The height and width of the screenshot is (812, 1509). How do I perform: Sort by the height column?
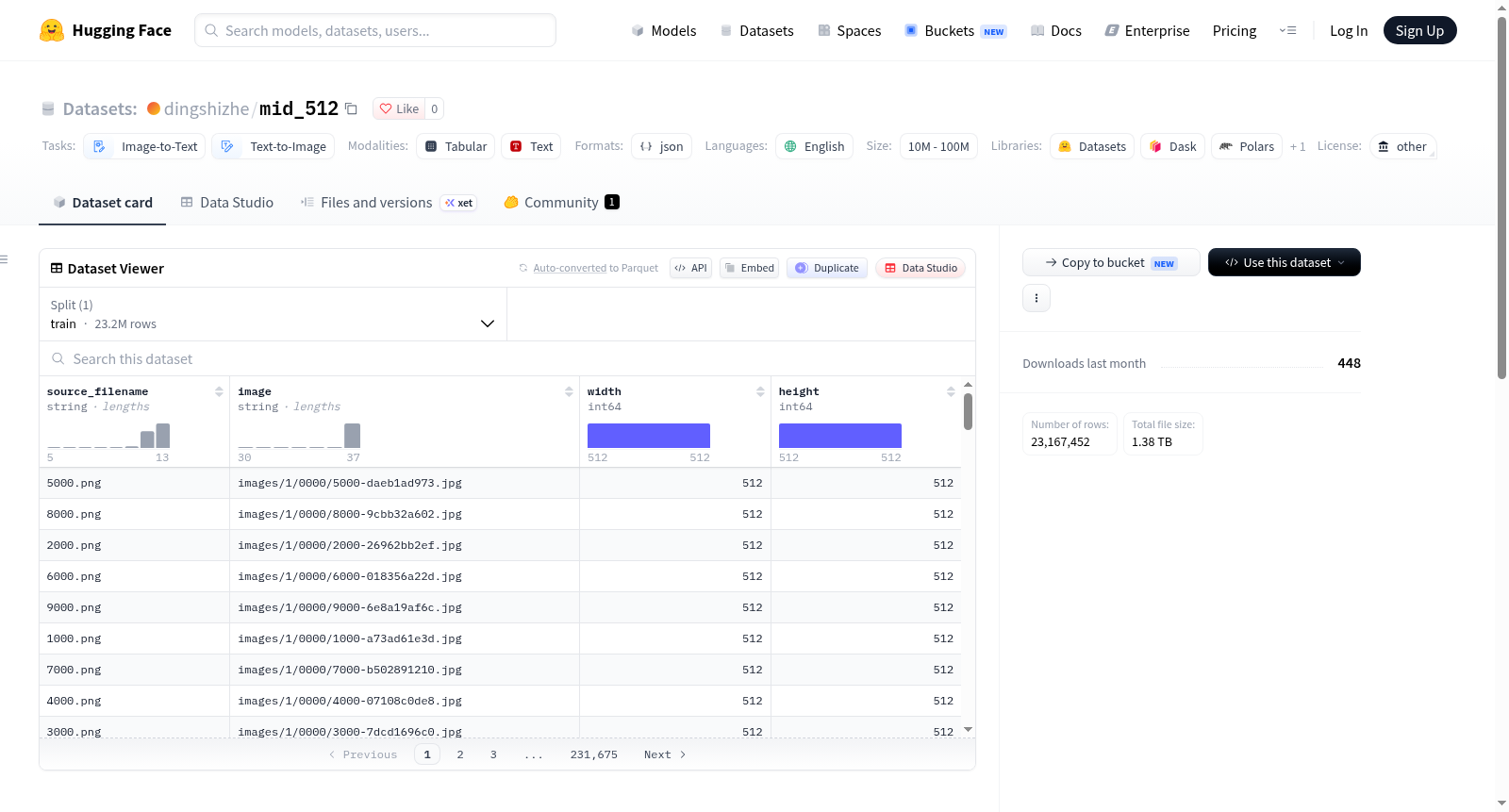[x=951, y=391]
